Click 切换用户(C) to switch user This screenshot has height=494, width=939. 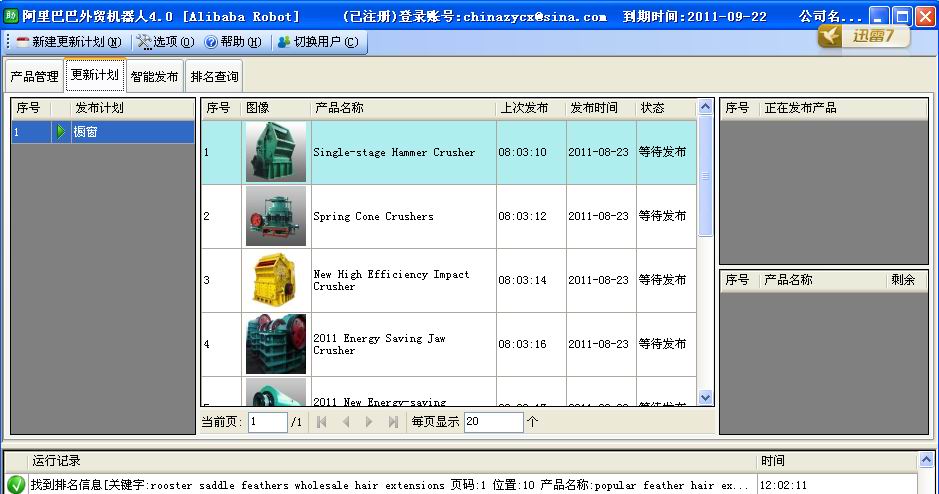[x=319, y=42]
